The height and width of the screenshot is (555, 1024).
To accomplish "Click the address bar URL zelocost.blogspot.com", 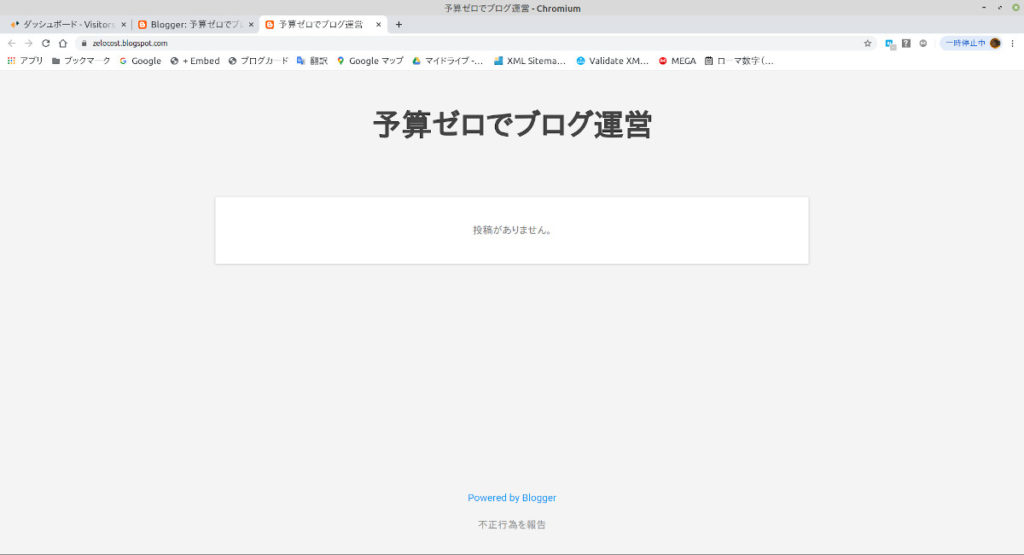I will point(130,43).
